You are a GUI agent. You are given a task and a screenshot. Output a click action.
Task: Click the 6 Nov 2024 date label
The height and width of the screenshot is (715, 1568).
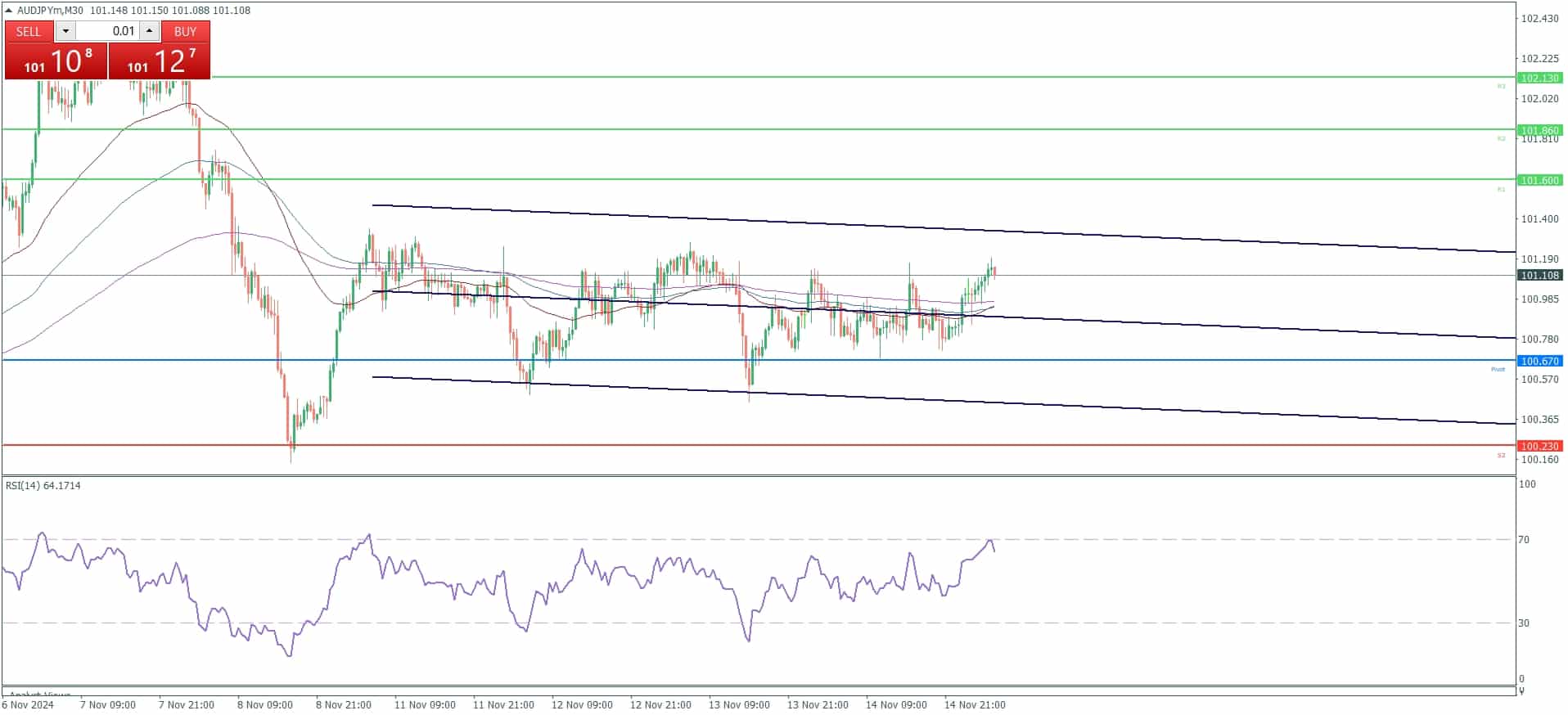tap(28, 704)
